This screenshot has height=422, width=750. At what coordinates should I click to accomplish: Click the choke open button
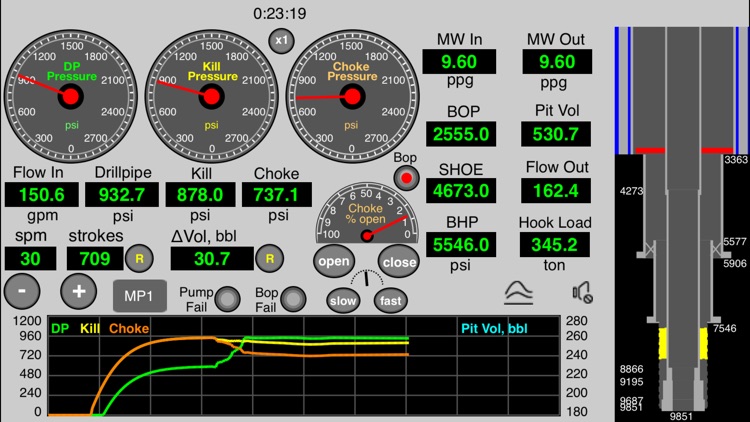[334, 261]
